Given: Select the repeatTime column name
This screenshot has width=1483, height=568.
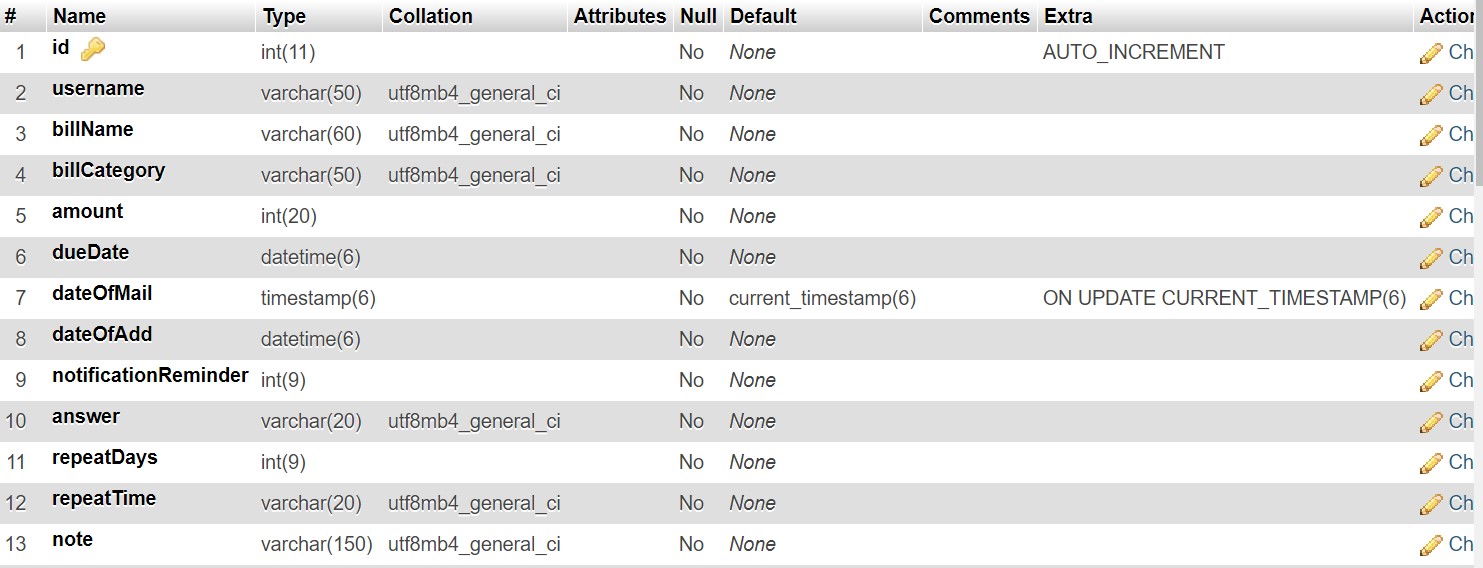Looking at the screenshot, I should point(104,498).
